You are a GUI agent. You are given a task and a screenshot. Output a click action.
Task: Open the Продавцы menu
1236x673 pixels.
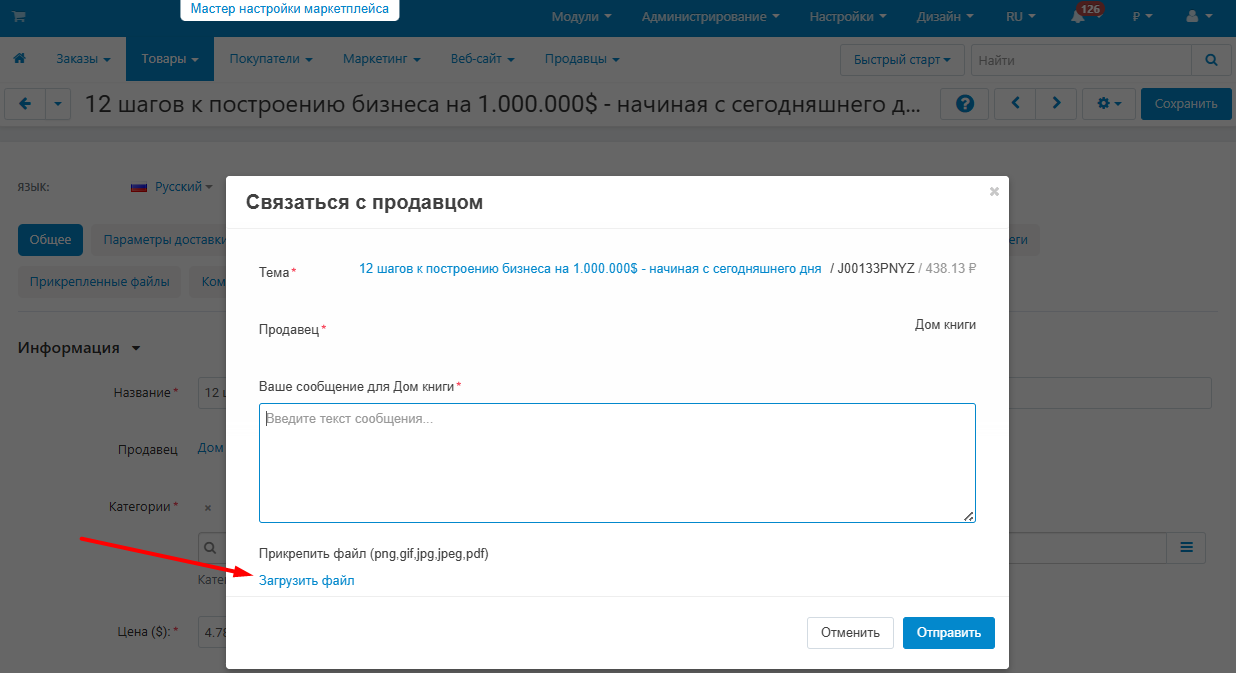(582, 59)
